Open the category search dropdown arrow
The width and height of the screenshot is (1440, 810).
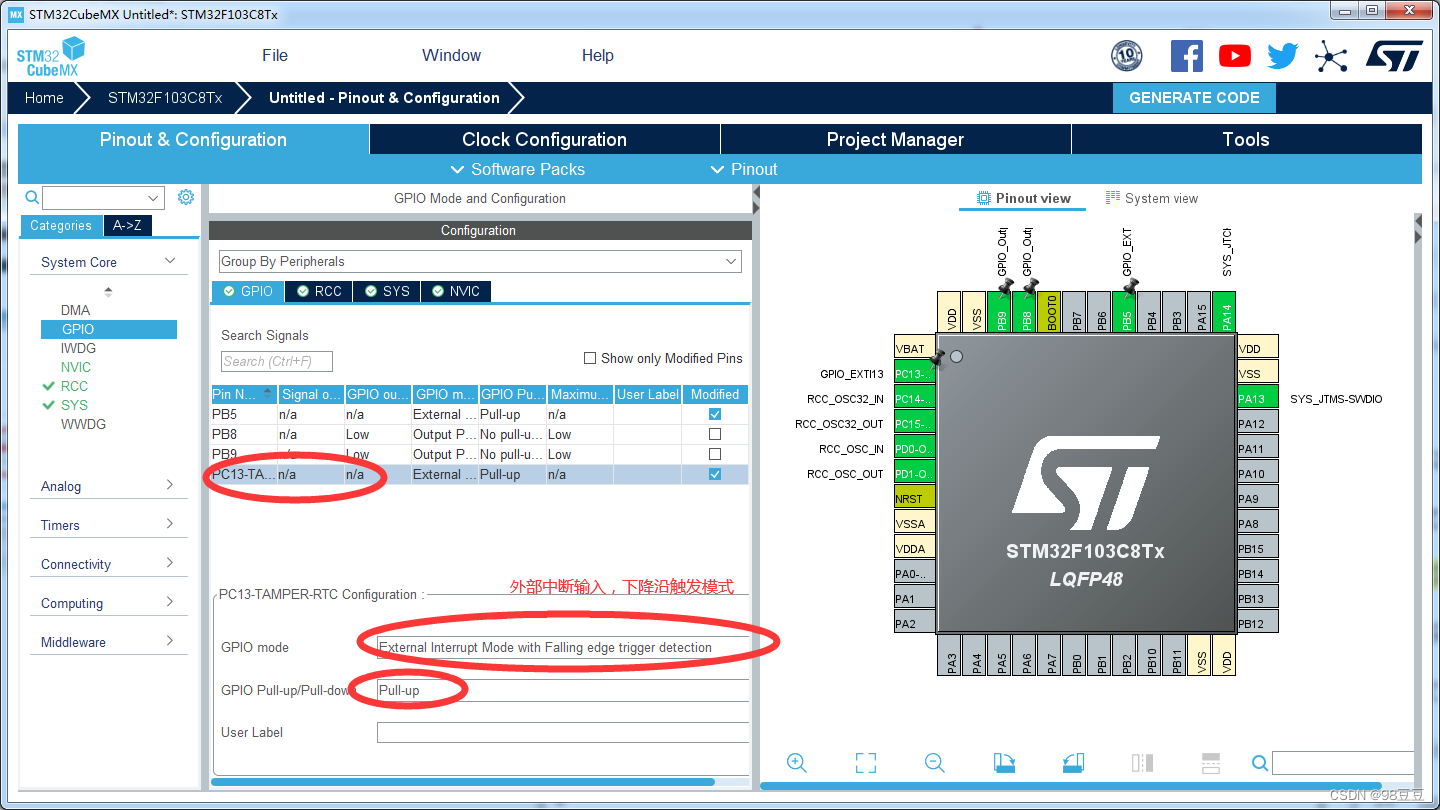click(x=153, y=198)
